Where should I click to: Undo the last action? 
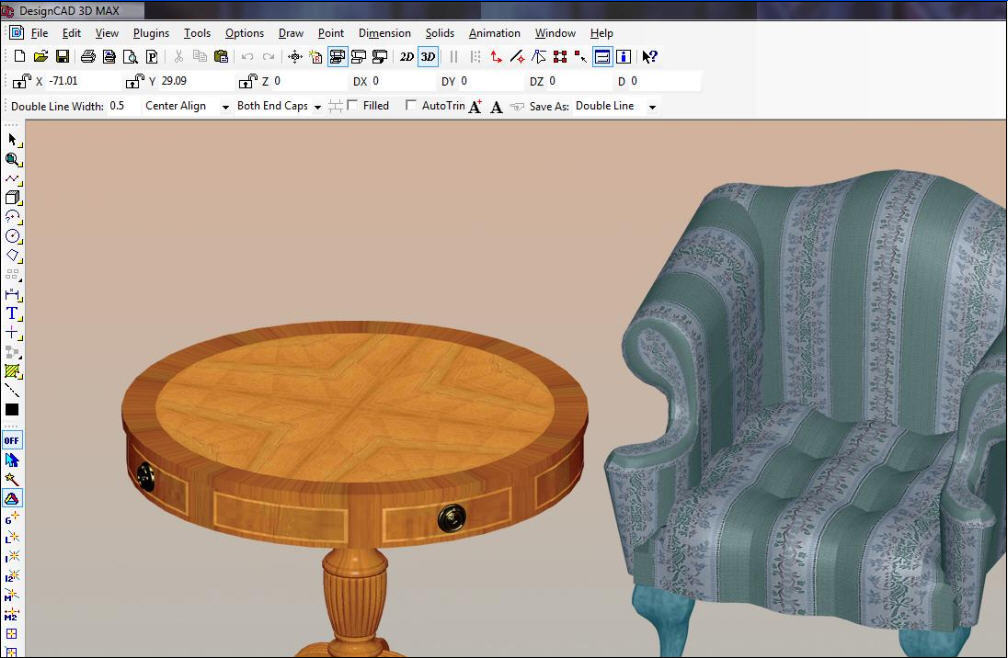coord(245,56)
